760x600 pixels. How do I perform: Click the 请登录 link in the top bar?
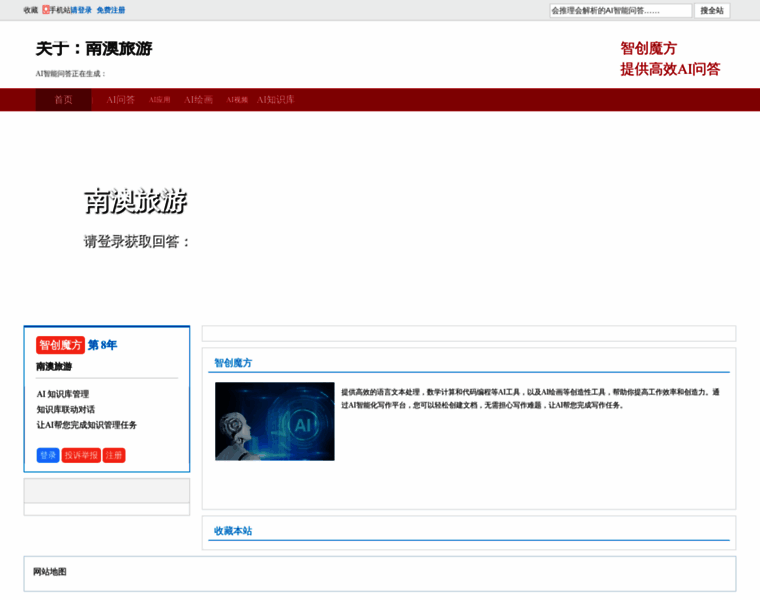tap(81, 10)
